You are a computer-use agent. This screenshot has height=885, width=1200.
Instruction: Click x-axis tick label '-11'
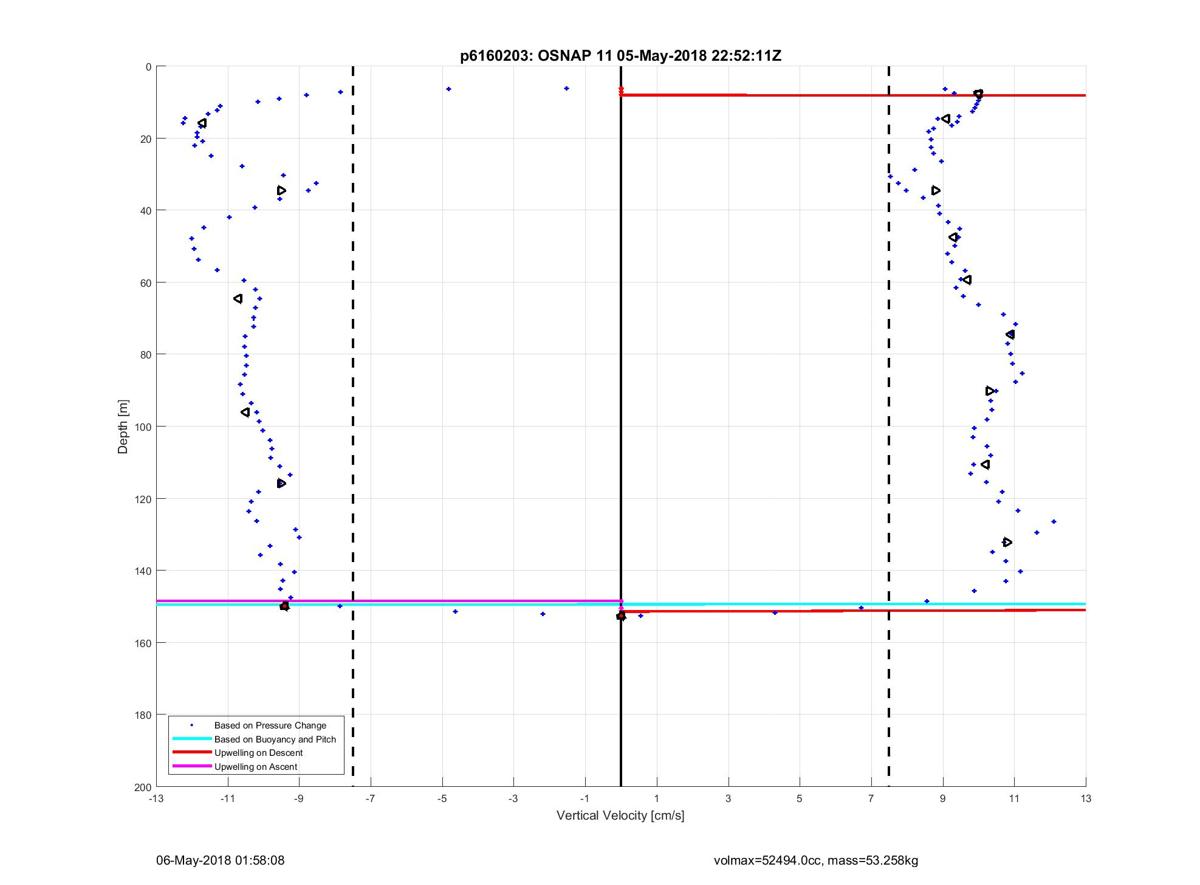tap(227, 799)
